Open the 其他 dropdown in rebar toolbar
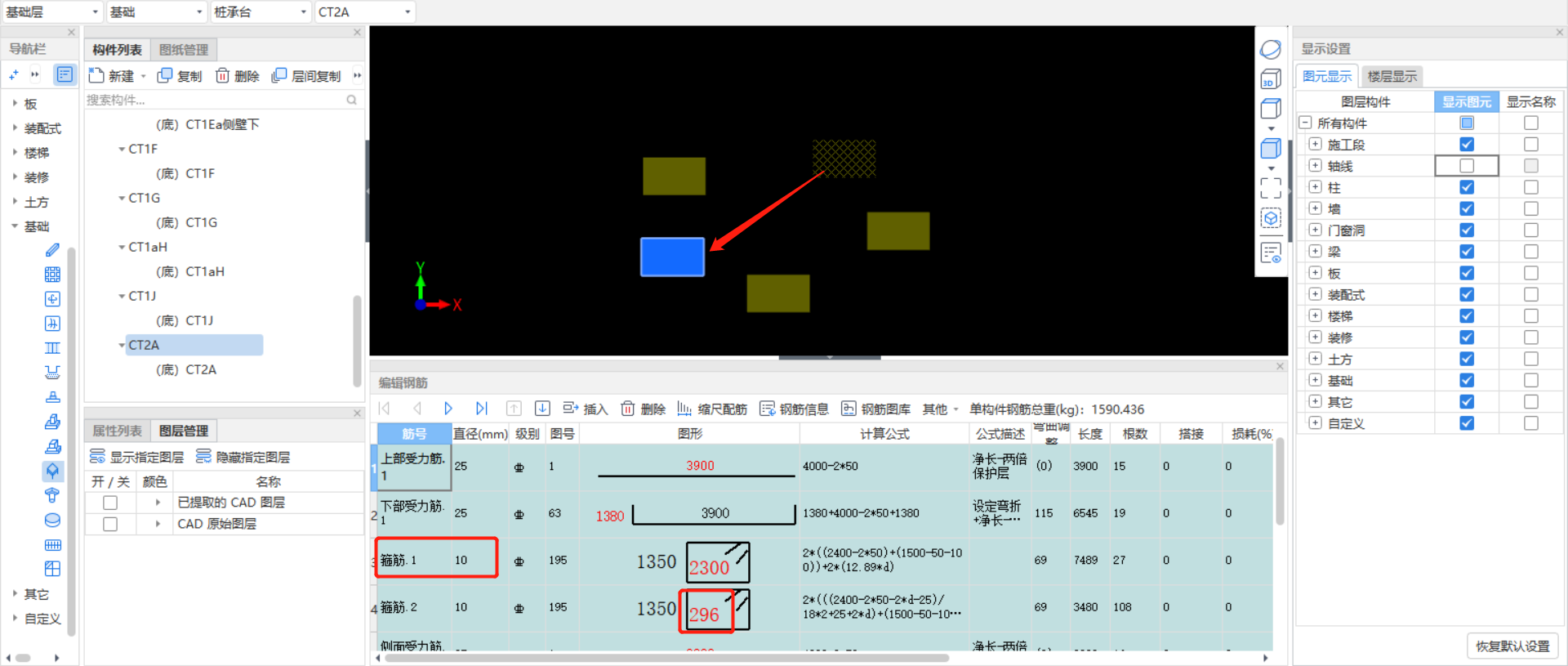This screenshot has width=1568, height=666. (x=940, y=409)
